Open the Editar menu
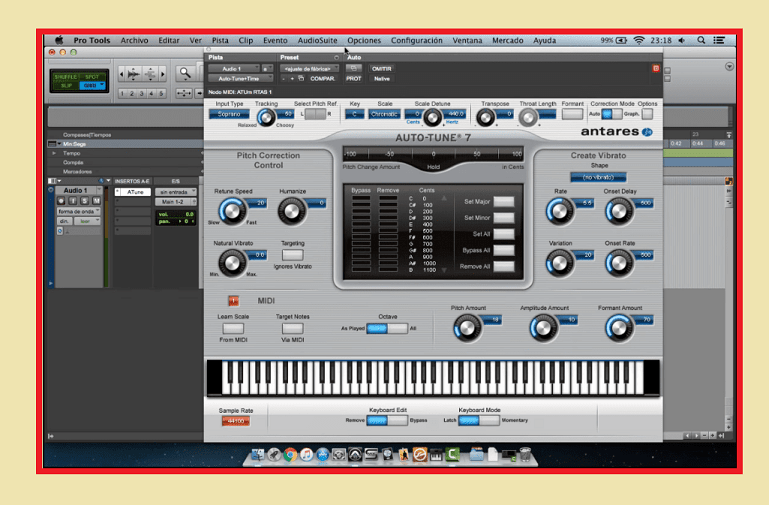This screenshot has height=505, width=769. 169,40
